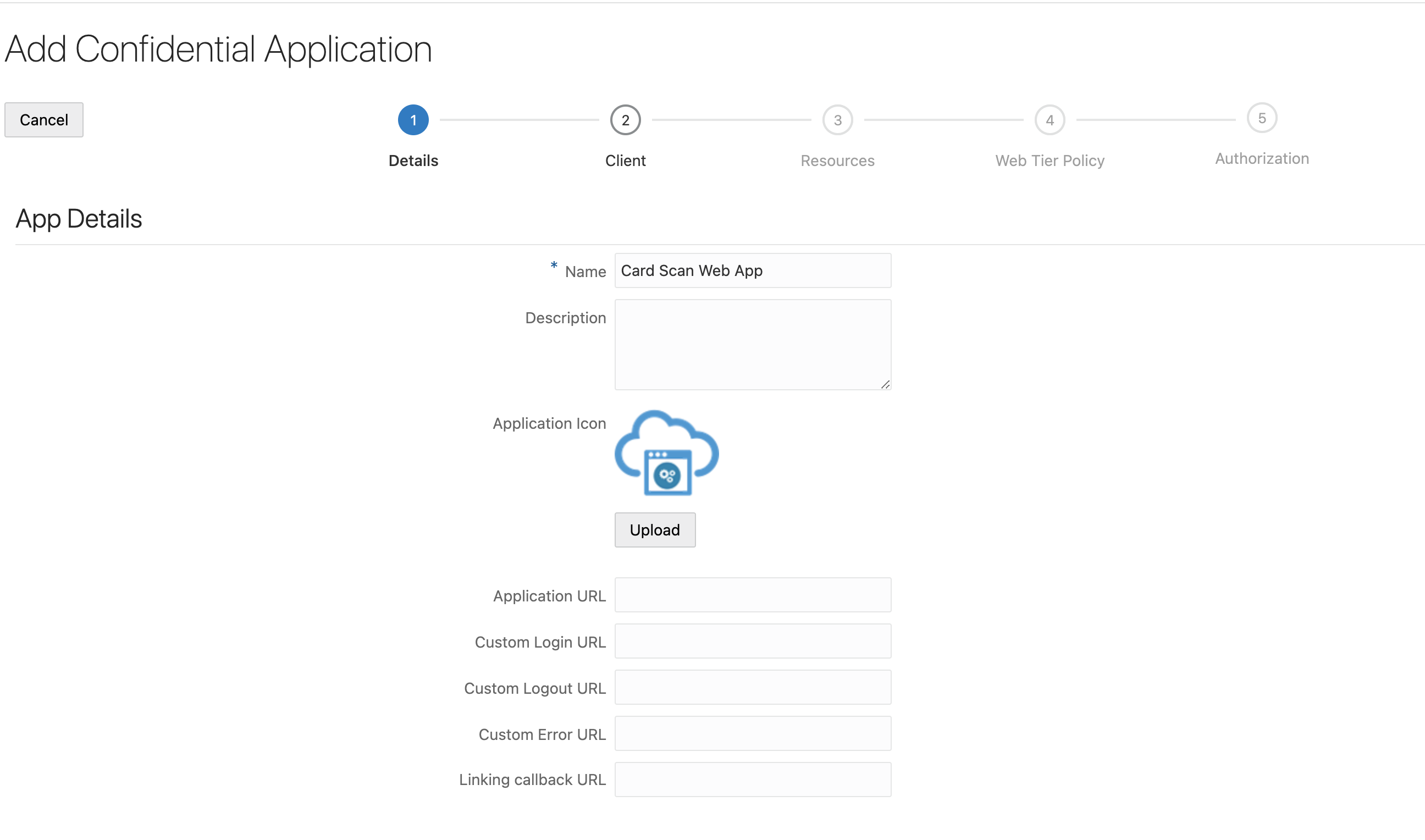Screen dimensions: 1425x840
Task: Click the Custom Login URL field
Action: tap(752, 642)
